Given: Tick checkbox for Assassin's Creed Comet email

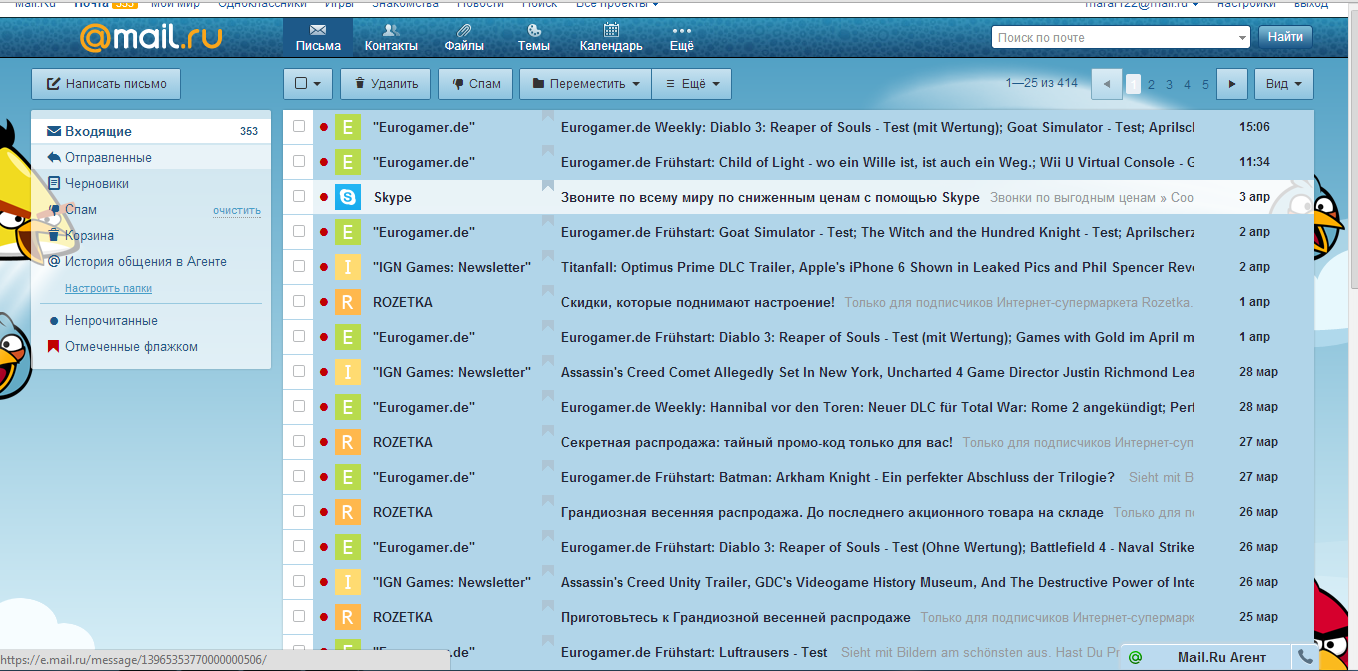Looking at the screenshot, I should click(x=299, y=371).
